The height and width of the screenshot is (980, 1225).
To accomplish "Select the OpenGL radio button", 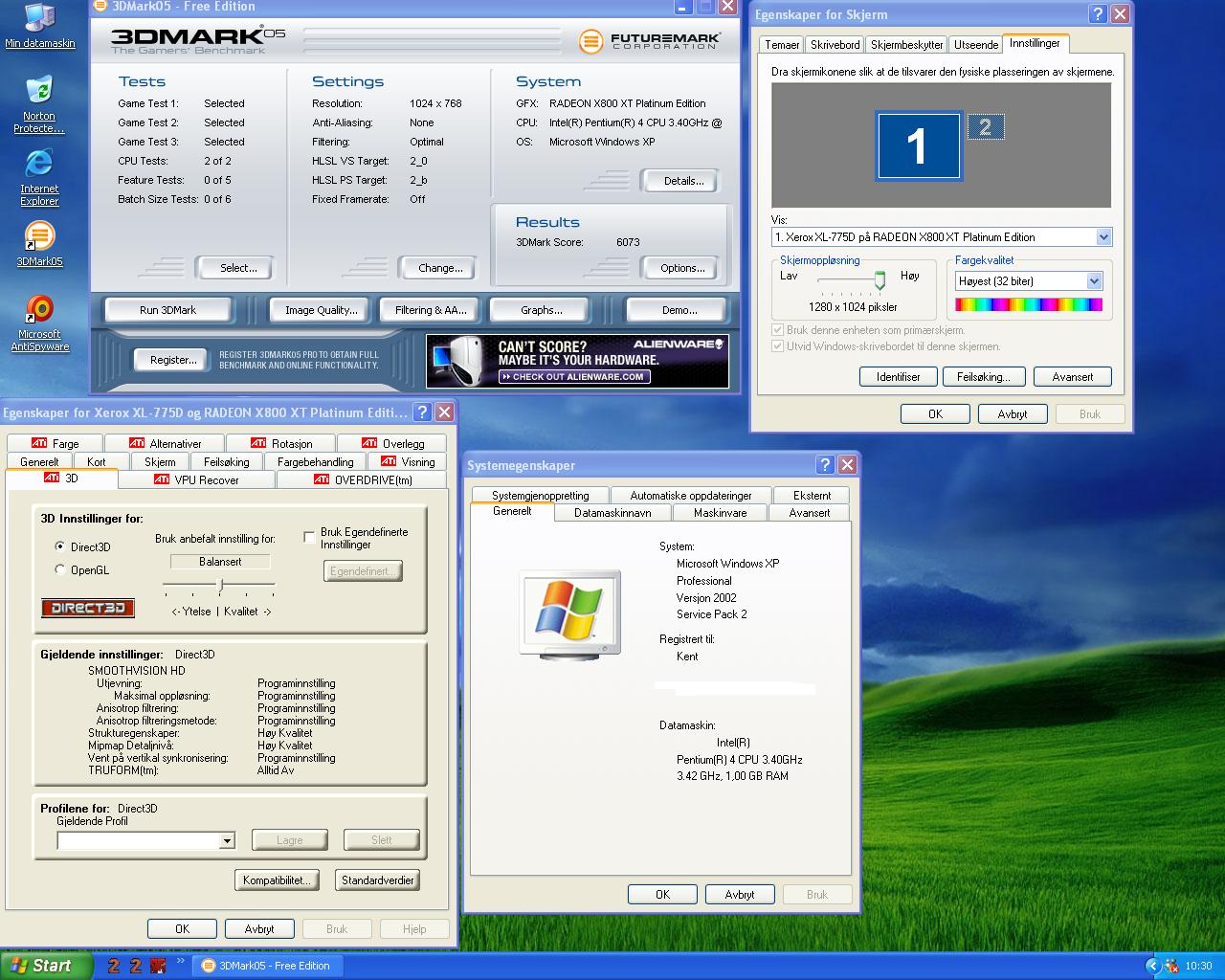I will pos(60,569).
